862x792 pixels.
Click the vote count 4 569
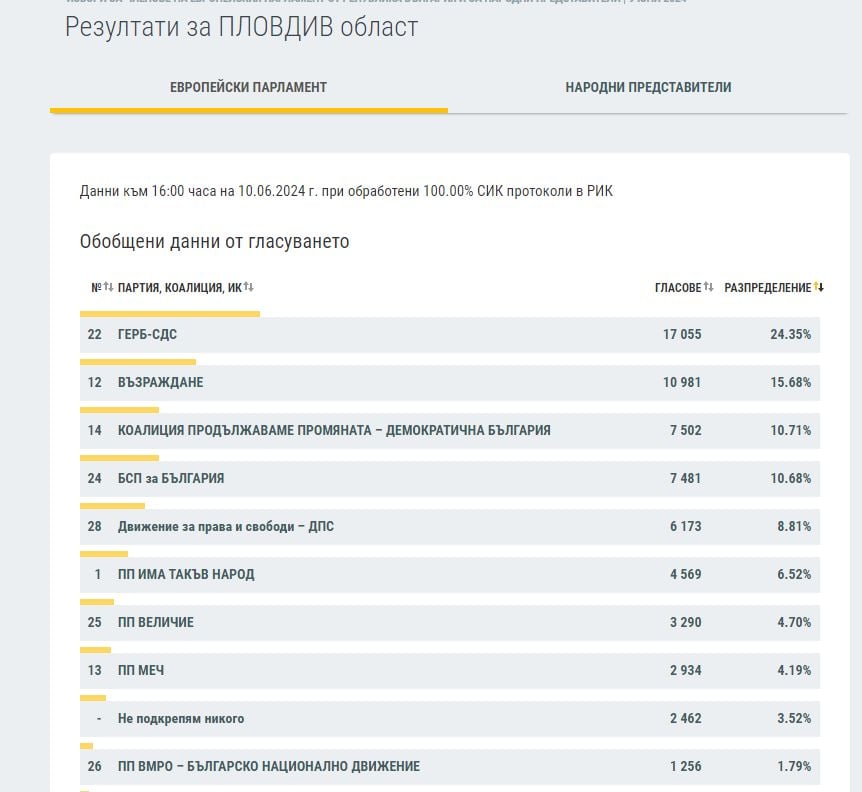tap(686, 574)
